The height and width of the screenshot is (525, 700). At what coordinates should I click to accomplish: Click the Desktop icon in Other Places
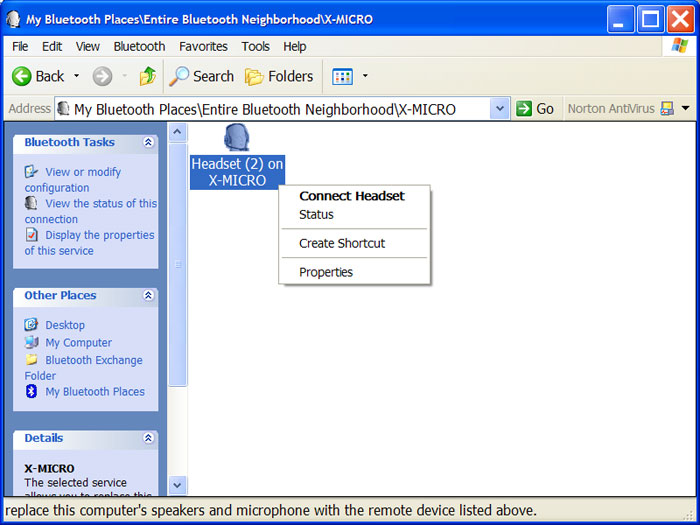coord(31,325)
